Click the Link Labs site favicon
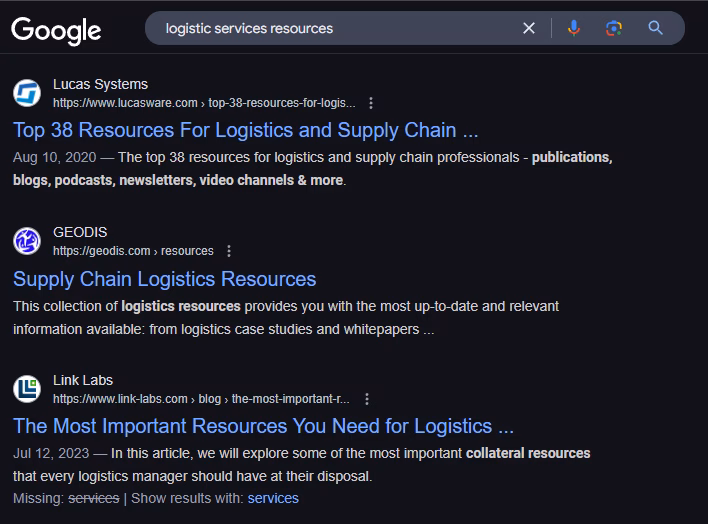This screenshot has width=708, height=524. pos(27,389)
